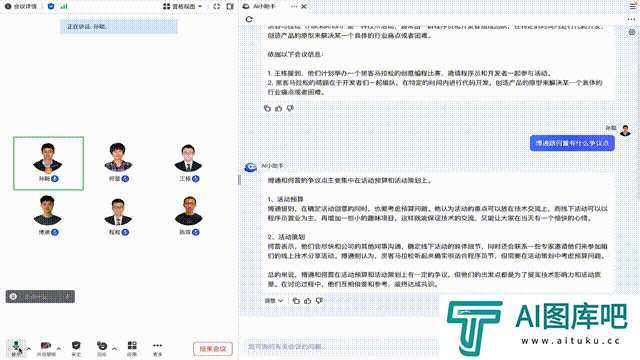Toggle the side panel layout icon
The width and height of the screenshot is (640, 360).
click(x=230, y=7)
